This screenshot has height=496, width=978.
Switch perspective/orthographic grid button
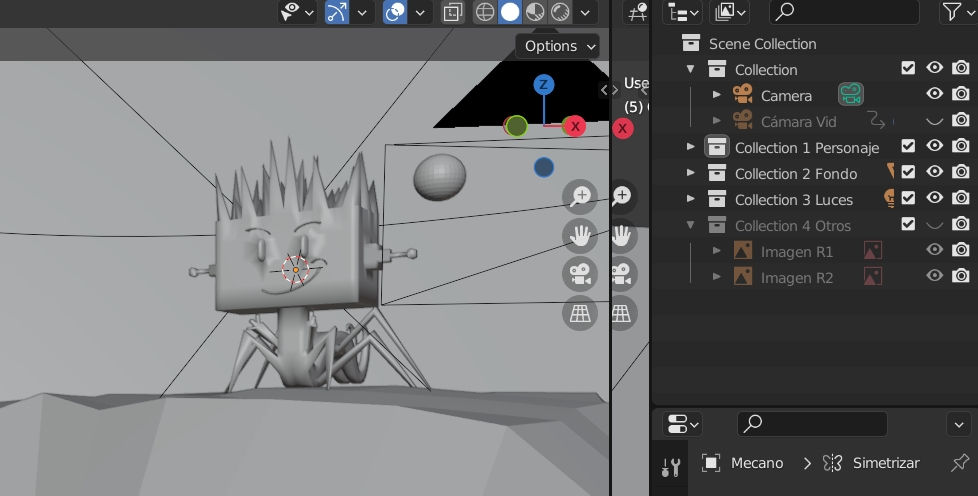579,313
